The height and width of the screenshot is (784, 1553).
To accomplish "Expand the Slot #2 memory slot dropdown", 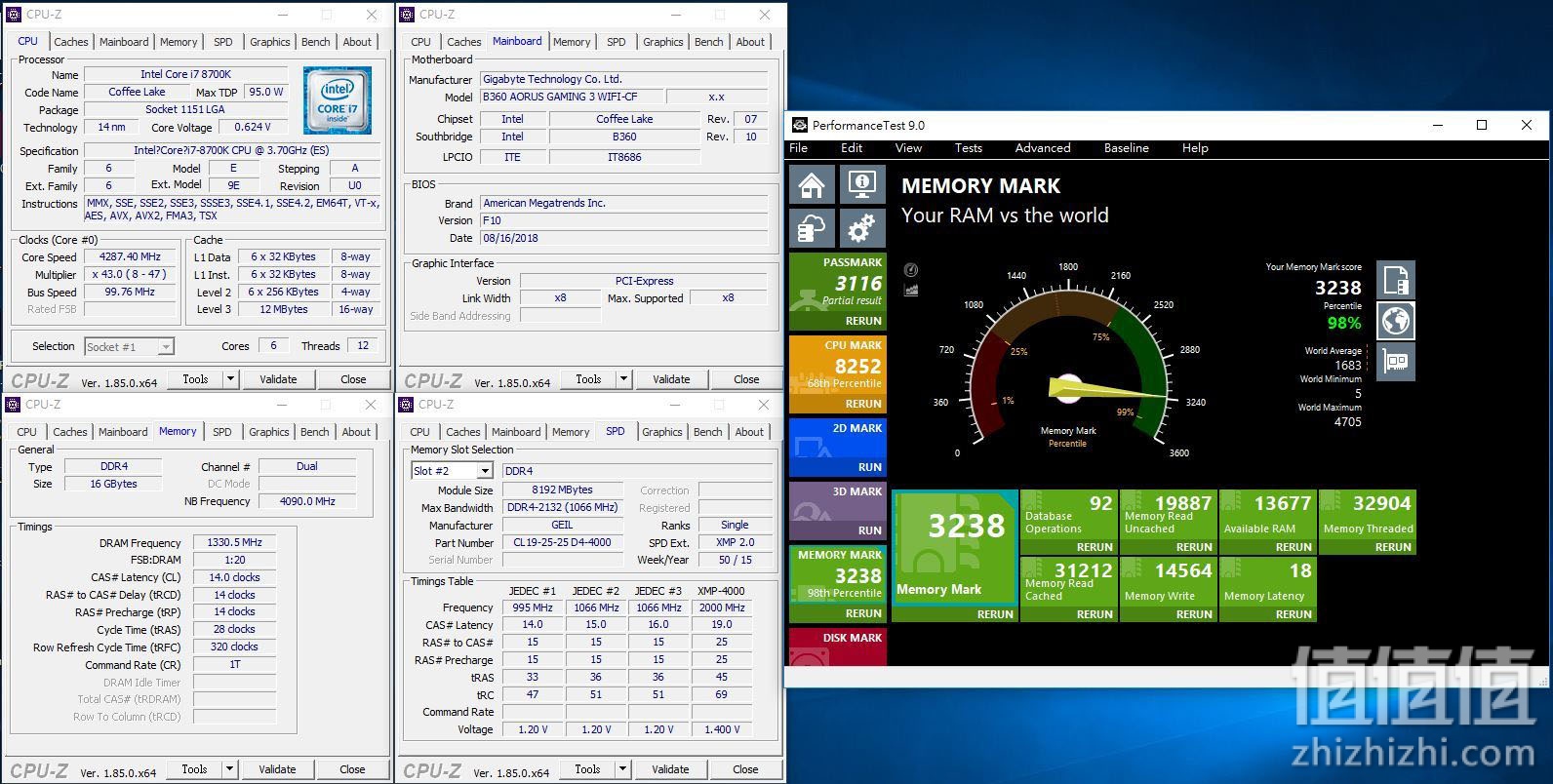I will click(x=485, y=471).
